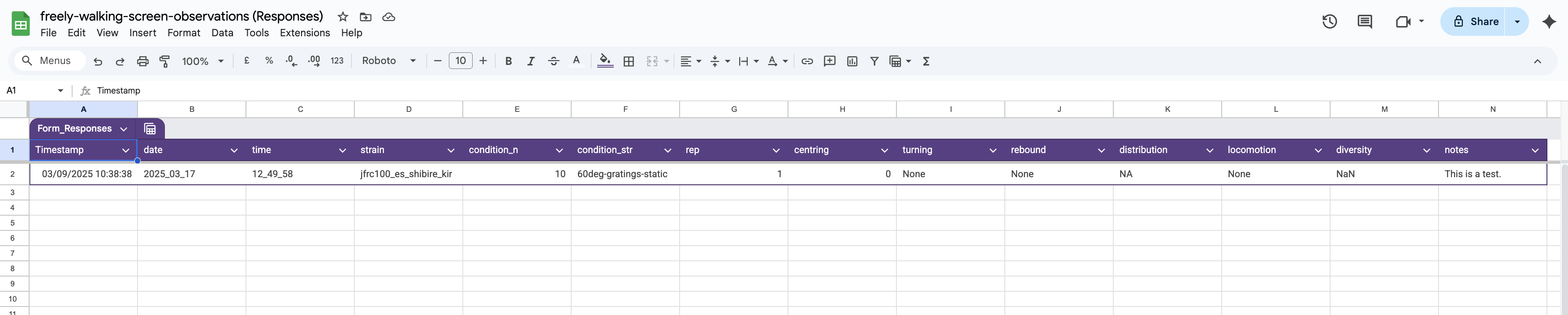Toggle italic formatting
Screen dimensions: 1568x315
(x=531, y=61)
